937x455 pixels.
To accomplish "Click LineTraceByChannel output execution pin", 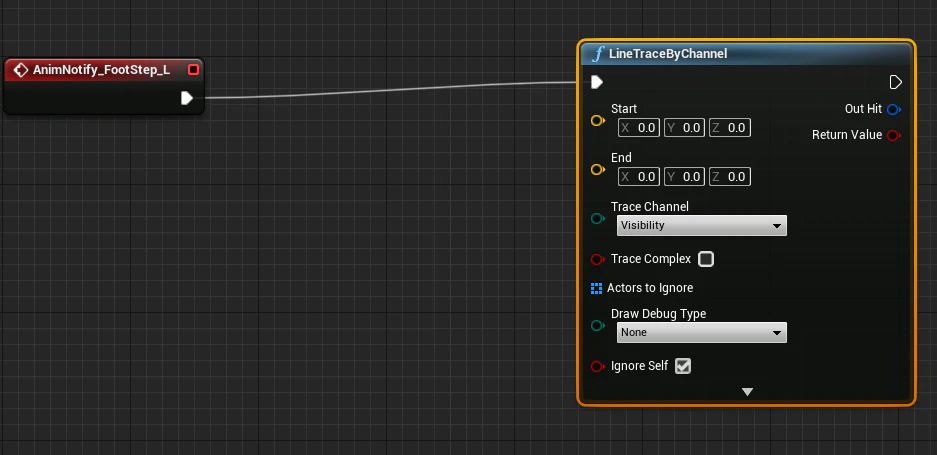I will (x=895, y=83).
